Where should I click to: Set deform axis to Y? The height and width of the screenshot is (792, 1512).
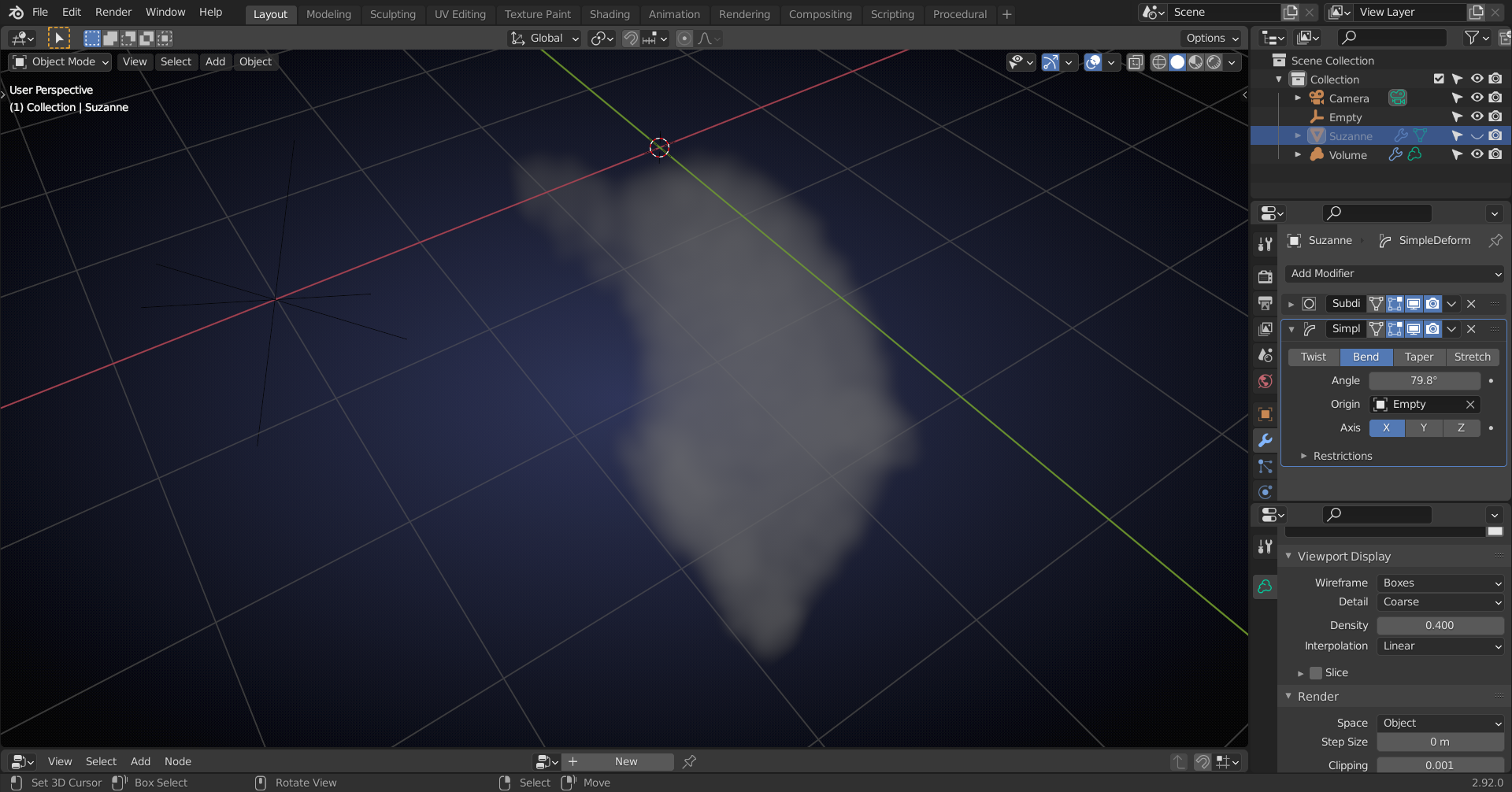(1423, 427)
